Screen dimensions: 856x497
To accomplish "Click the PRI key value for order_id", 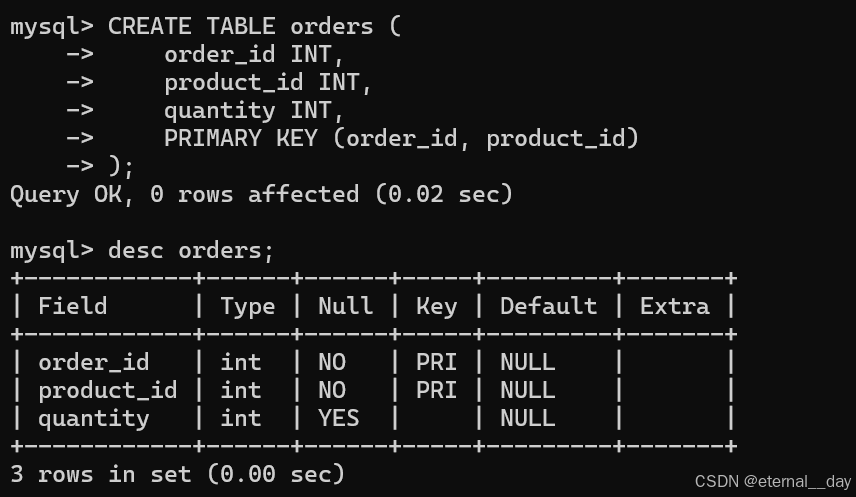I will pyautogui.click(x=436, y=363).
